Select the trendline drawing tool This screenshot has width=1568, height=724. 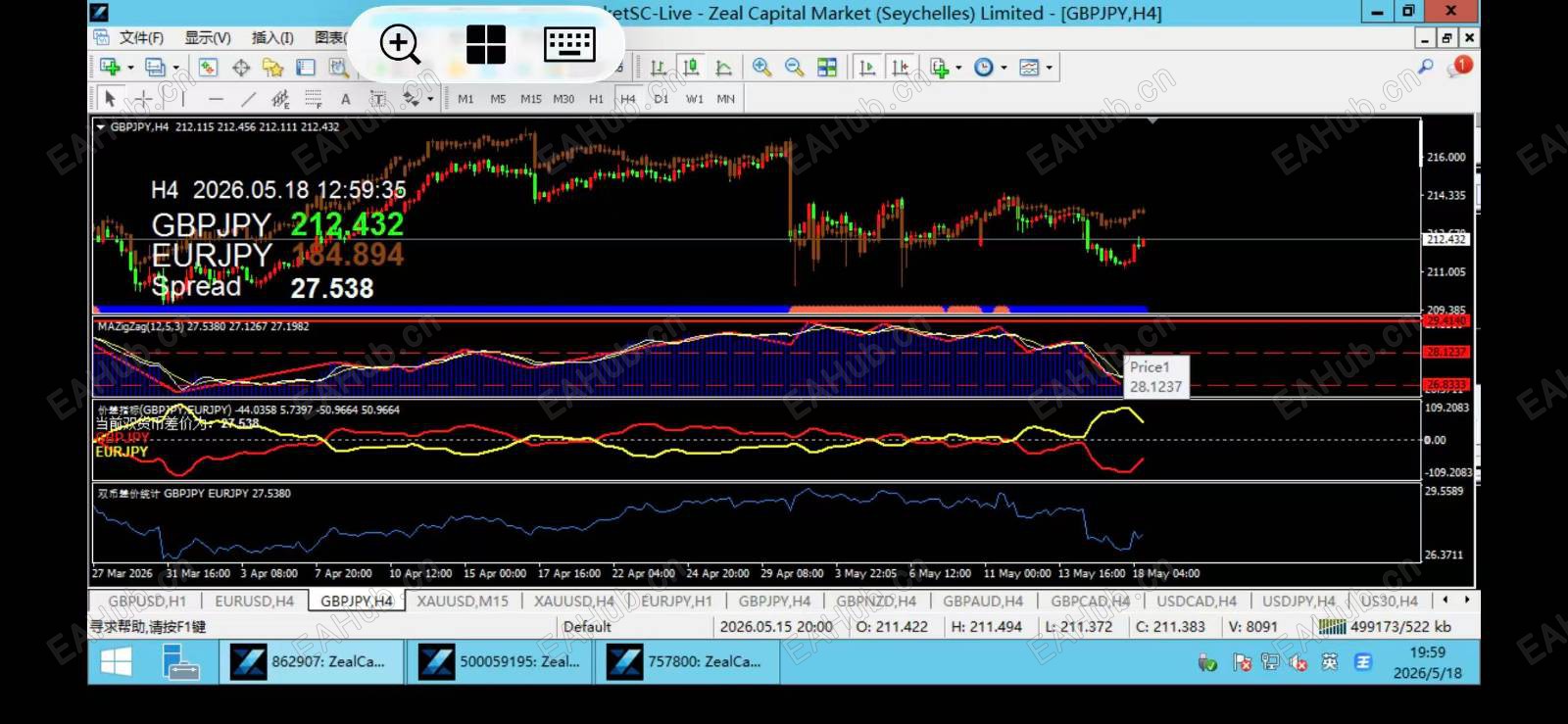coord(248,98)
